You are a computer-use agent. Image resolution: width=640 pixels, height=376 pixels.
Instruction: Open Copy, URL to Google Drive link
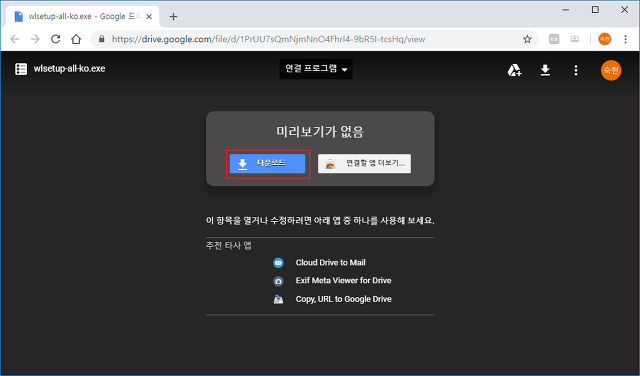pos(343,299)
